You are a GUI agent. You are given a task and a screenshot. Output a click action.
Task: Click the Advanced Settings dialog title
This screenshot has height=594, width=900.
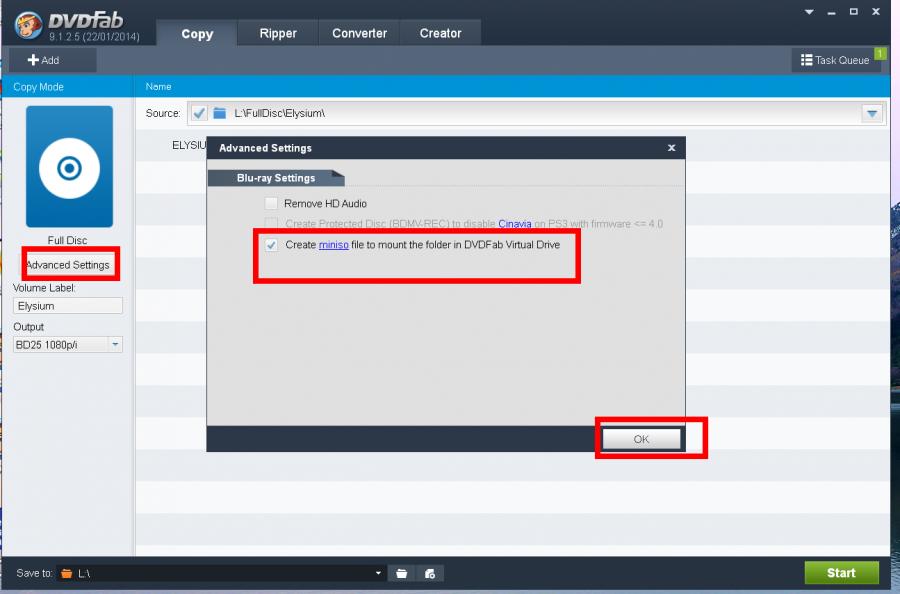tap(265, 148)
